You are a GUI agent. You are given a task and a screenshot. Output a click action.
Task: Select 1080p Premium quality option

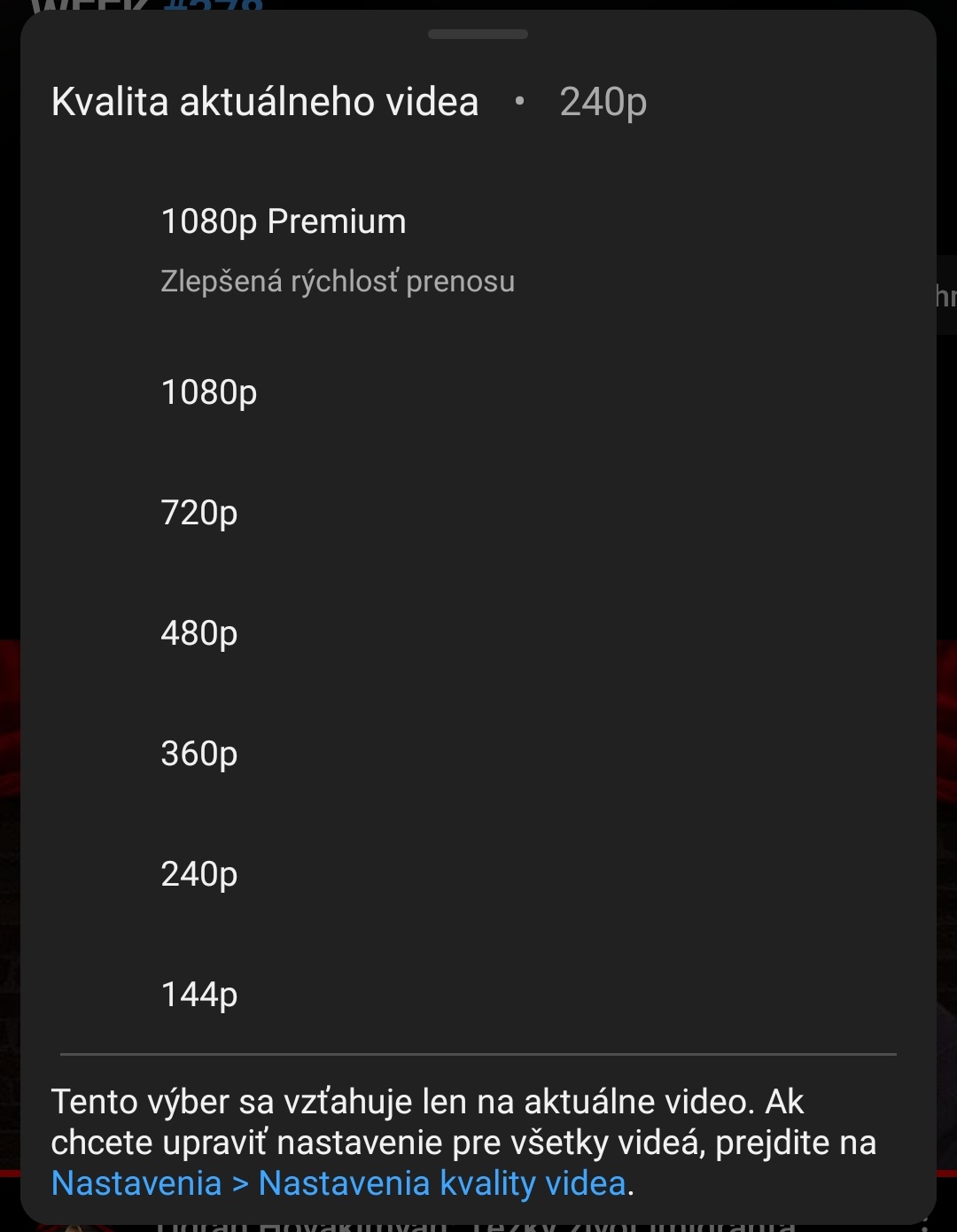[x=284, y=221]
